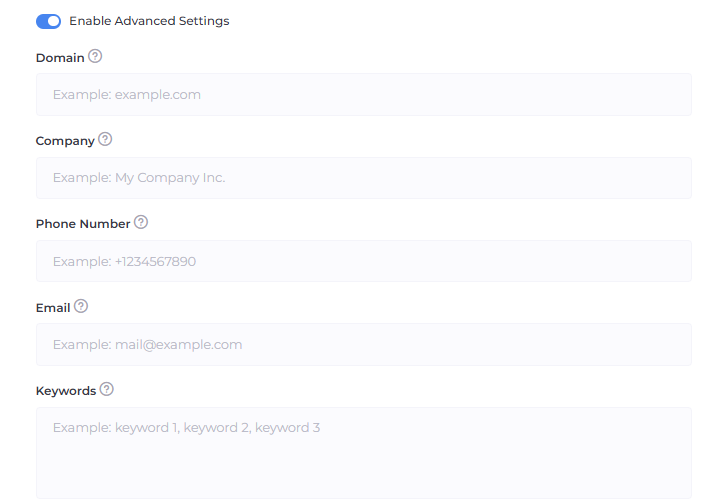This screenshot has width=728, height=504.
Task: Click the Enable Advanced Settings label text
Action: tap(149, 21)
